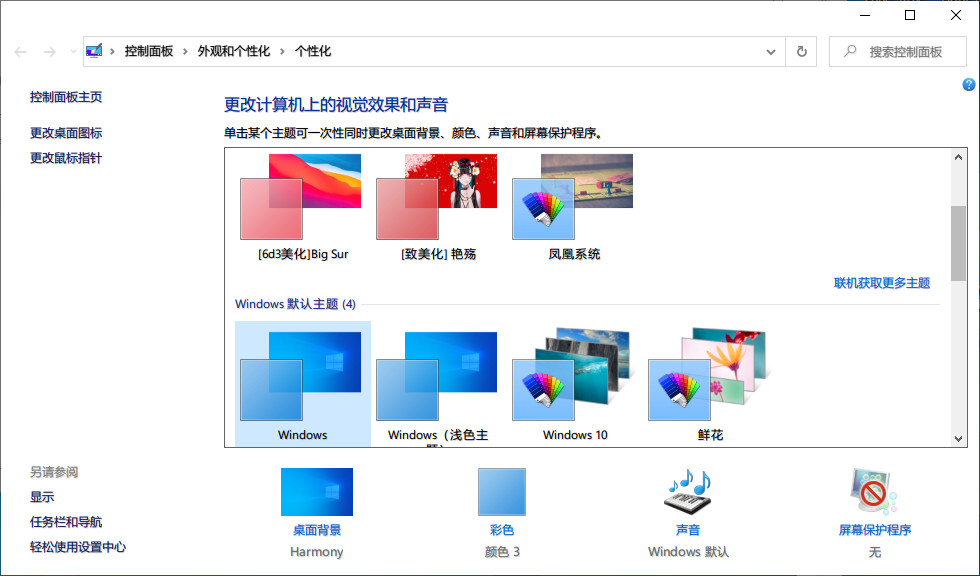This screenshot has width=980, height=576.
Task: Select the 凤凰系统 theme
Action: click(x=574, y=208)
